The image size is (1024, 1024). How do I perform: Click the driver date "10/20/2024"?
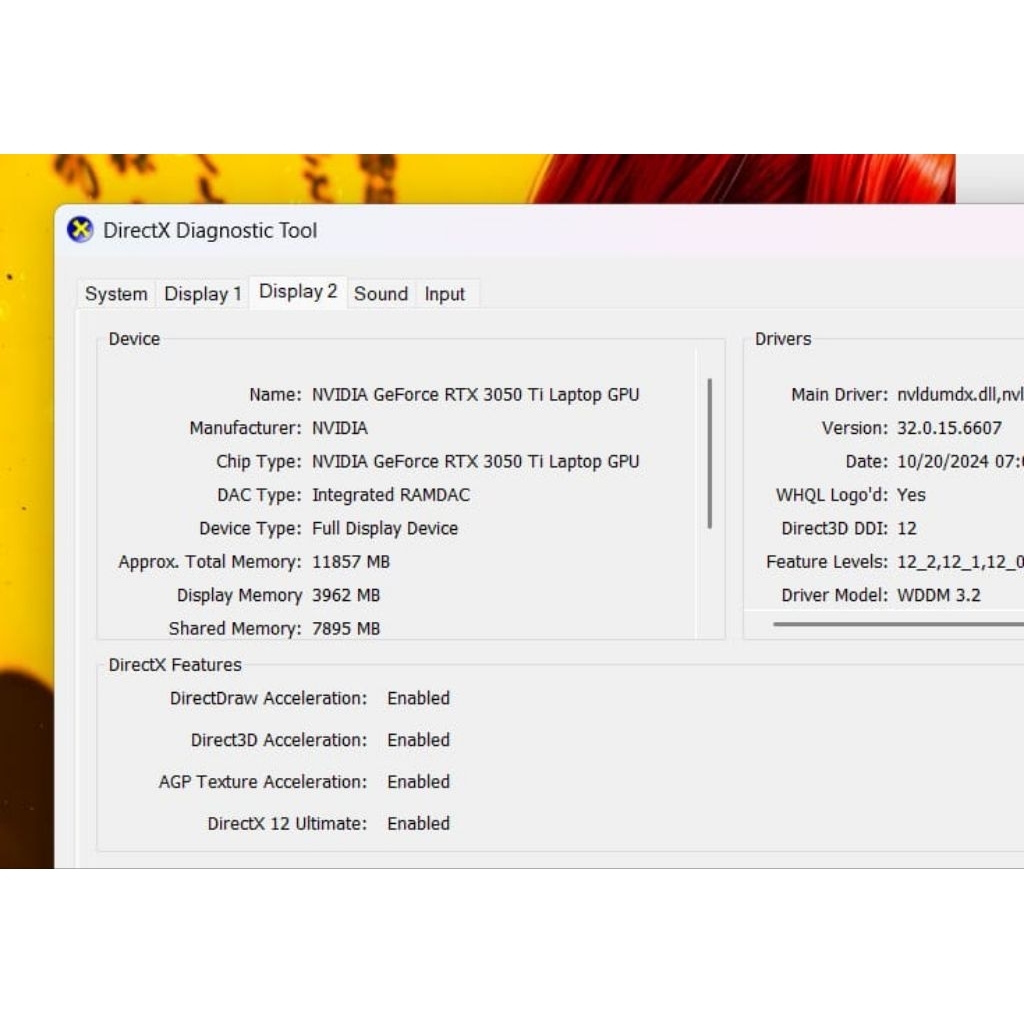tap(942, 461)
